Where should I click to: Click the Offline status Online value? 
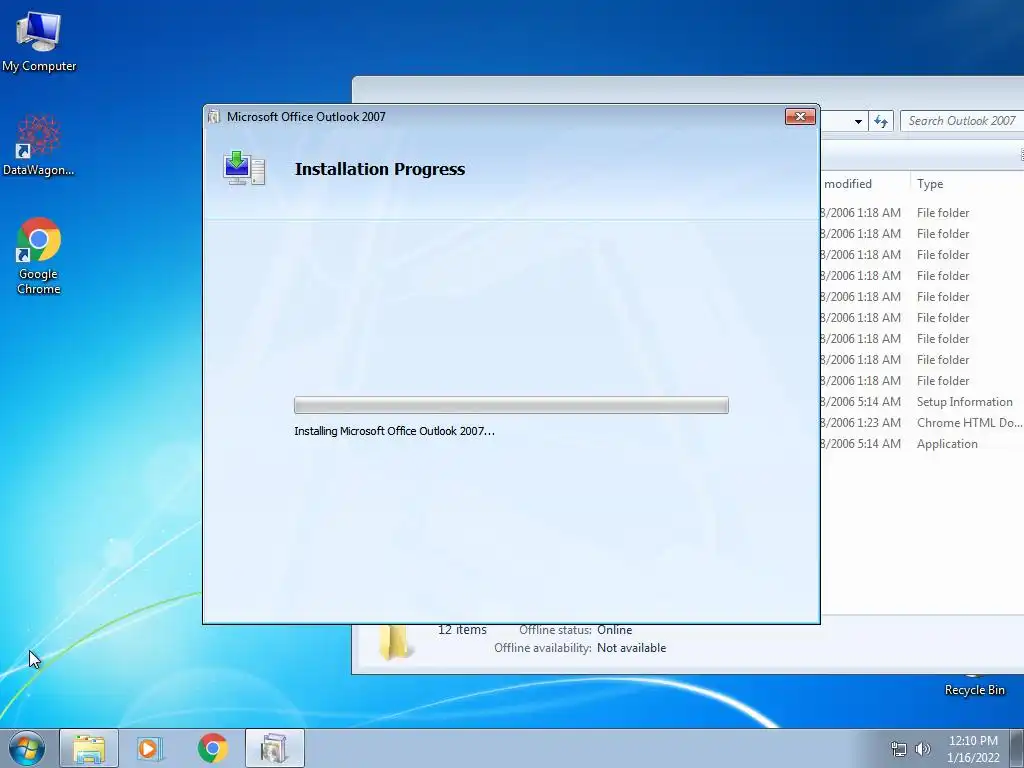click(x=615, y=630)
